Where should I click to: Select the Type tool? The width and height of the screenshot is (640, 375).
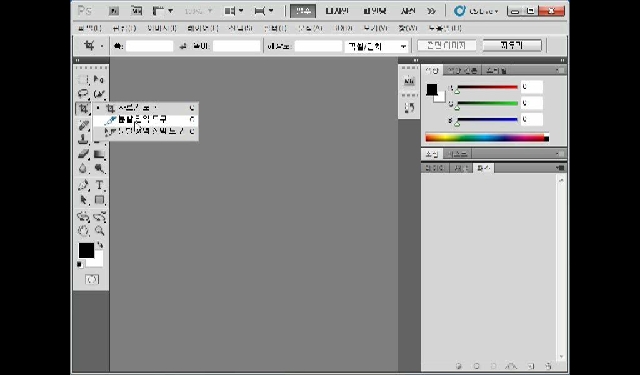tap(99, 185)
